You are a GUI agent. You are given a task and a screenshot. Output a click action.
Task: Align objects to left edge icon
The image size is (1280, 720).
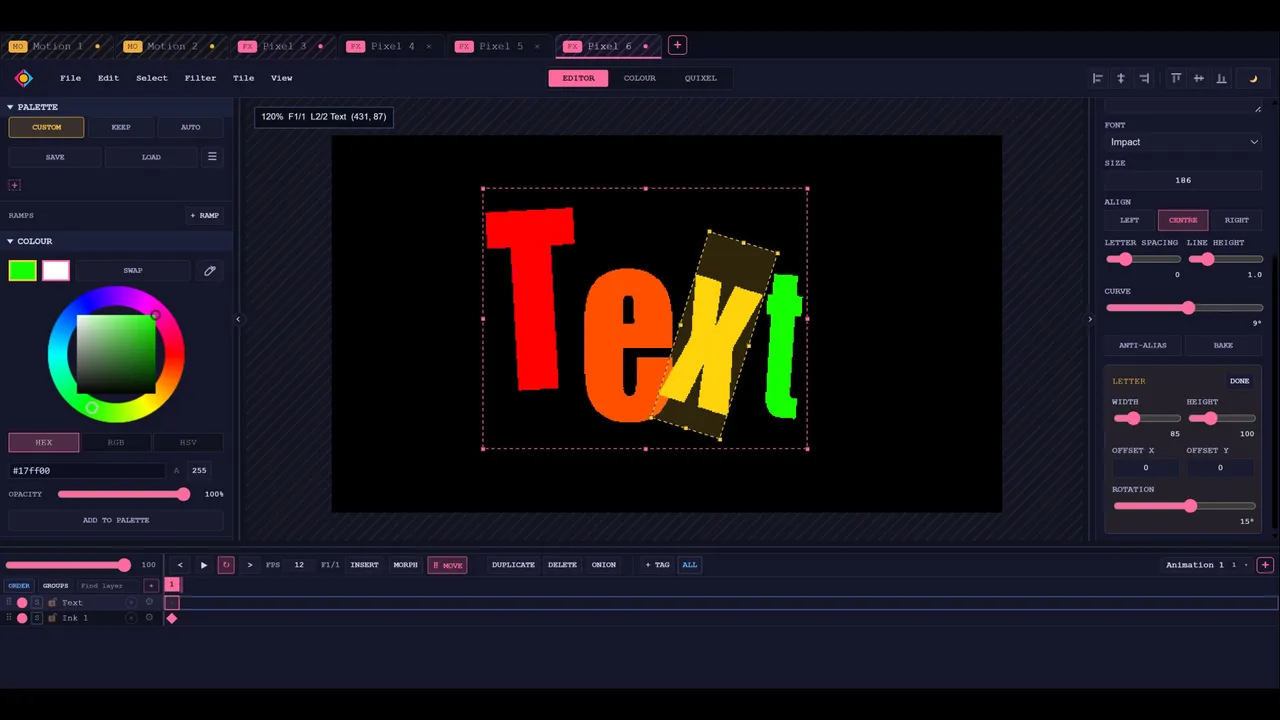(x=1097, y=78)
